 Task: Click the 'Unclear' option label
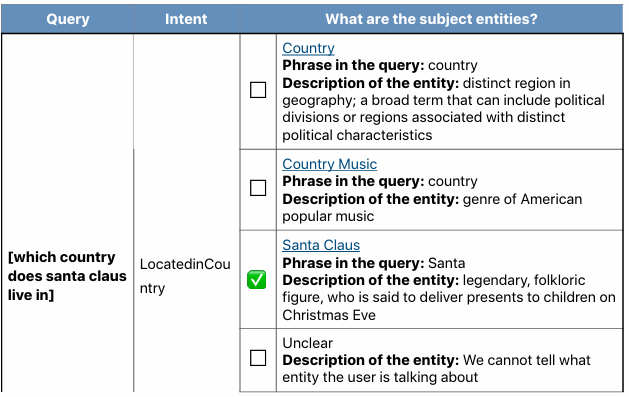307,343
